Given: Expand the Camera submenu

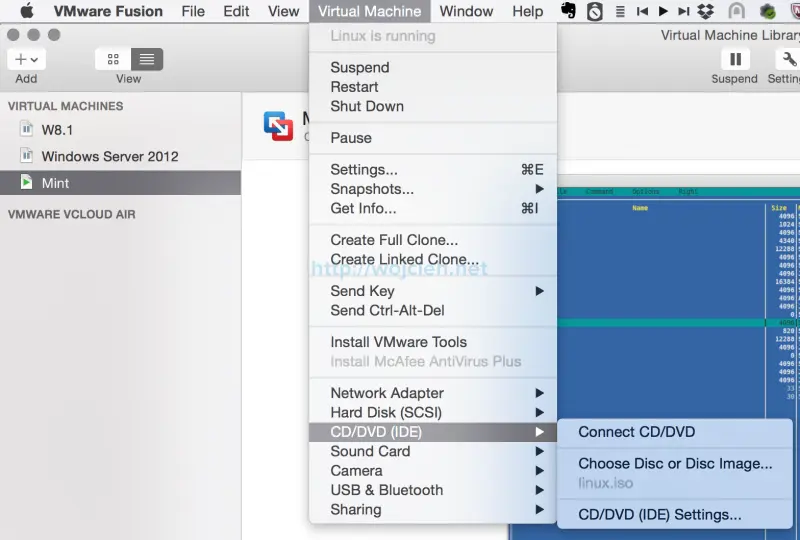Looking at the screenshot, I should coord(433,471).
